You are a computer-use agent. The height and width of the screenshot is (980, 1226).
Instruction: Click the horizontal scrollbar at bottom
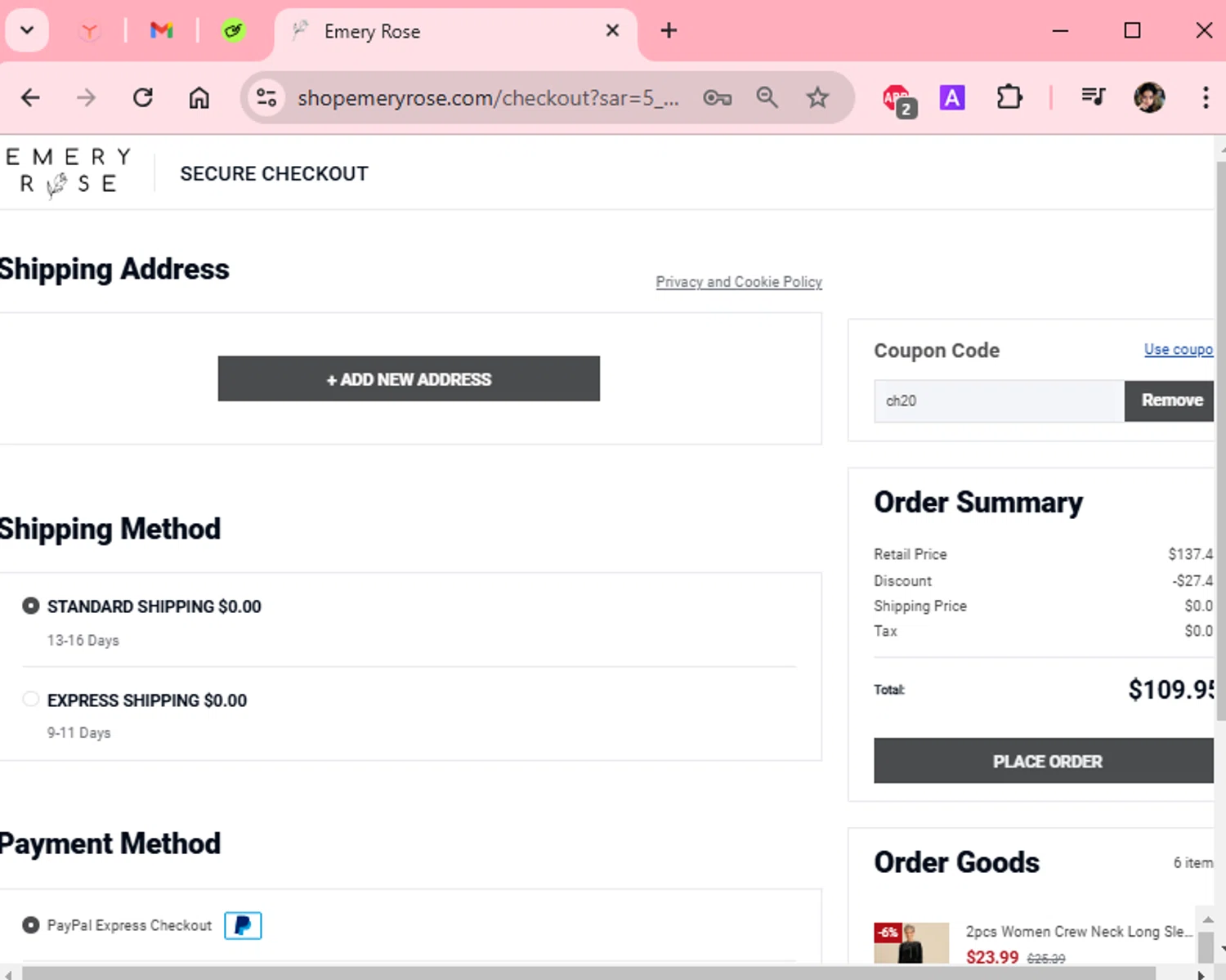[588, 973]
